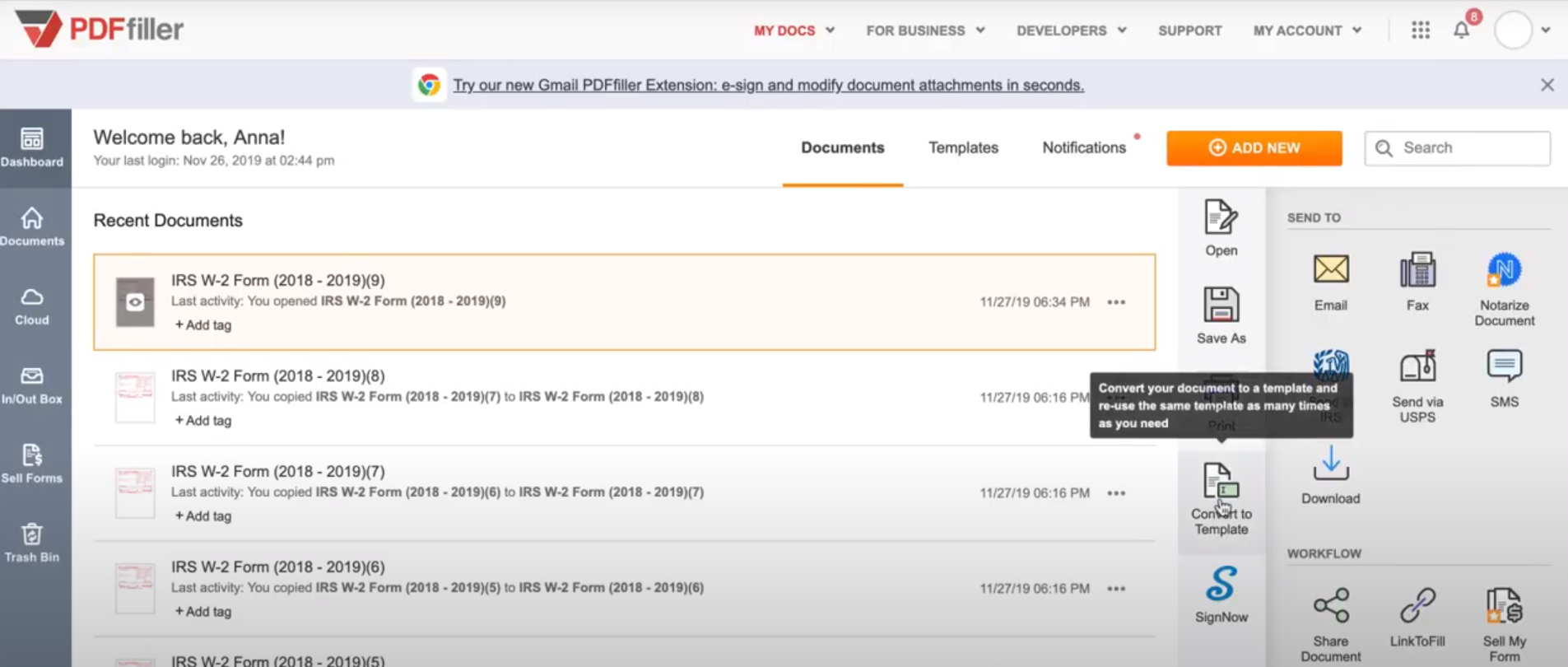Select the W-2 Form (6) thumbnail
Viewport: 1568px width, 667px height.
click(135, 589)
